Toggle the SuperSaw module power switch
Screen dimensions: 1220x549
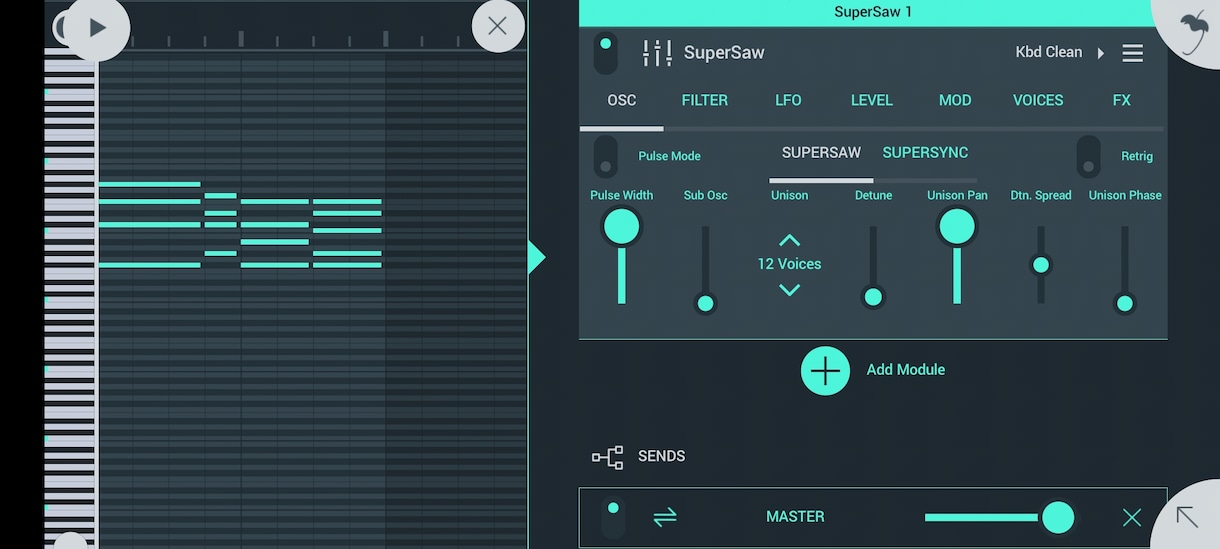click(x=605, y=53)
